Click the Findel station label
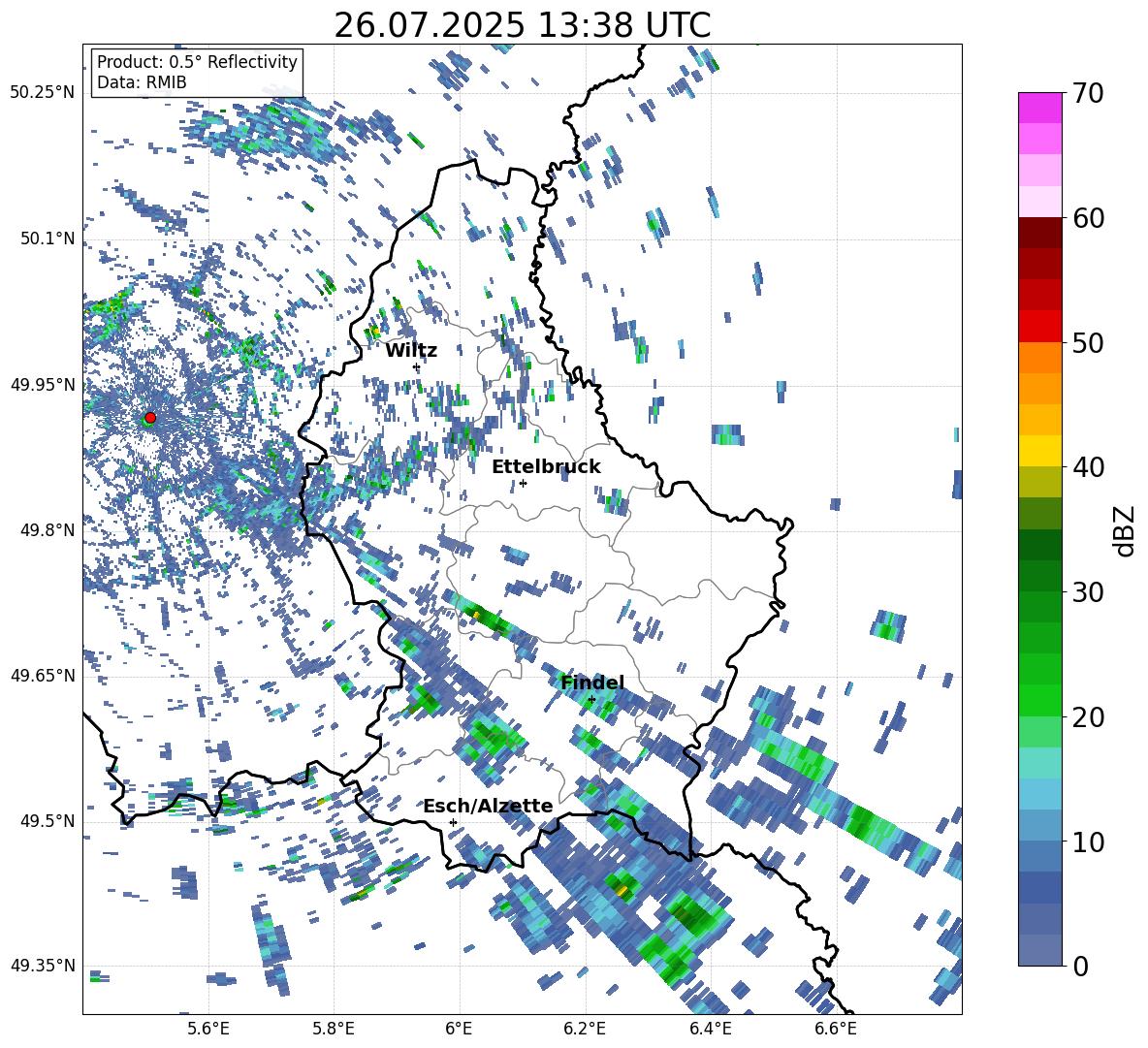The height and width of the screenshot is (1048, 1148). [x=592, y=683]
